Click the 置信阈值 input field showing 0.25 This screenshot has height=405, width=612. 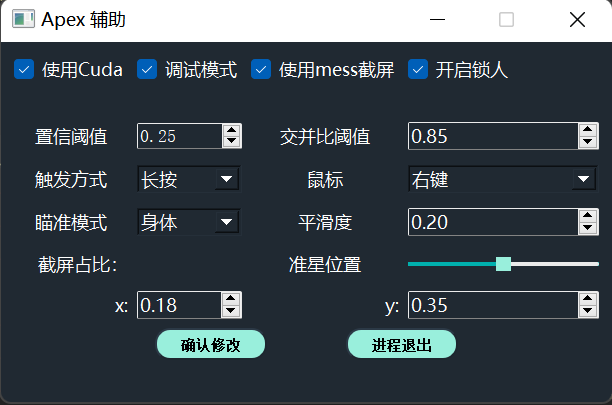click(x=180, y=136)
